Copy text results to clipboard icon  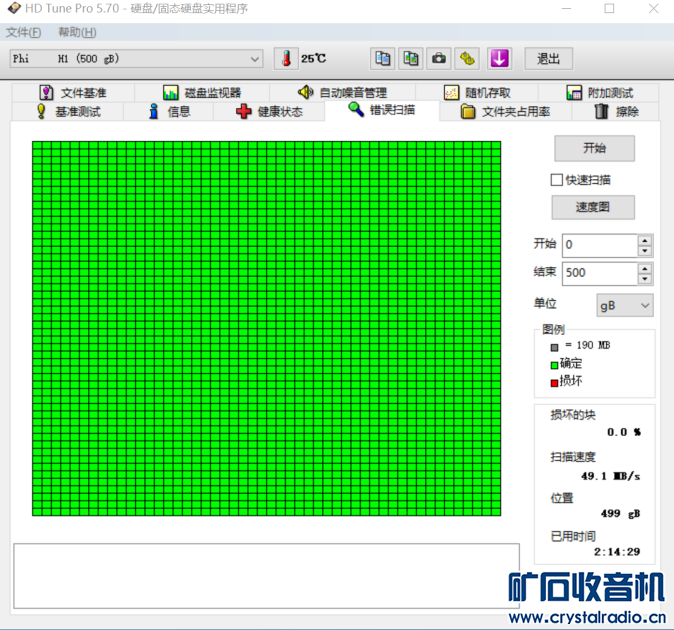pos(383,58)
